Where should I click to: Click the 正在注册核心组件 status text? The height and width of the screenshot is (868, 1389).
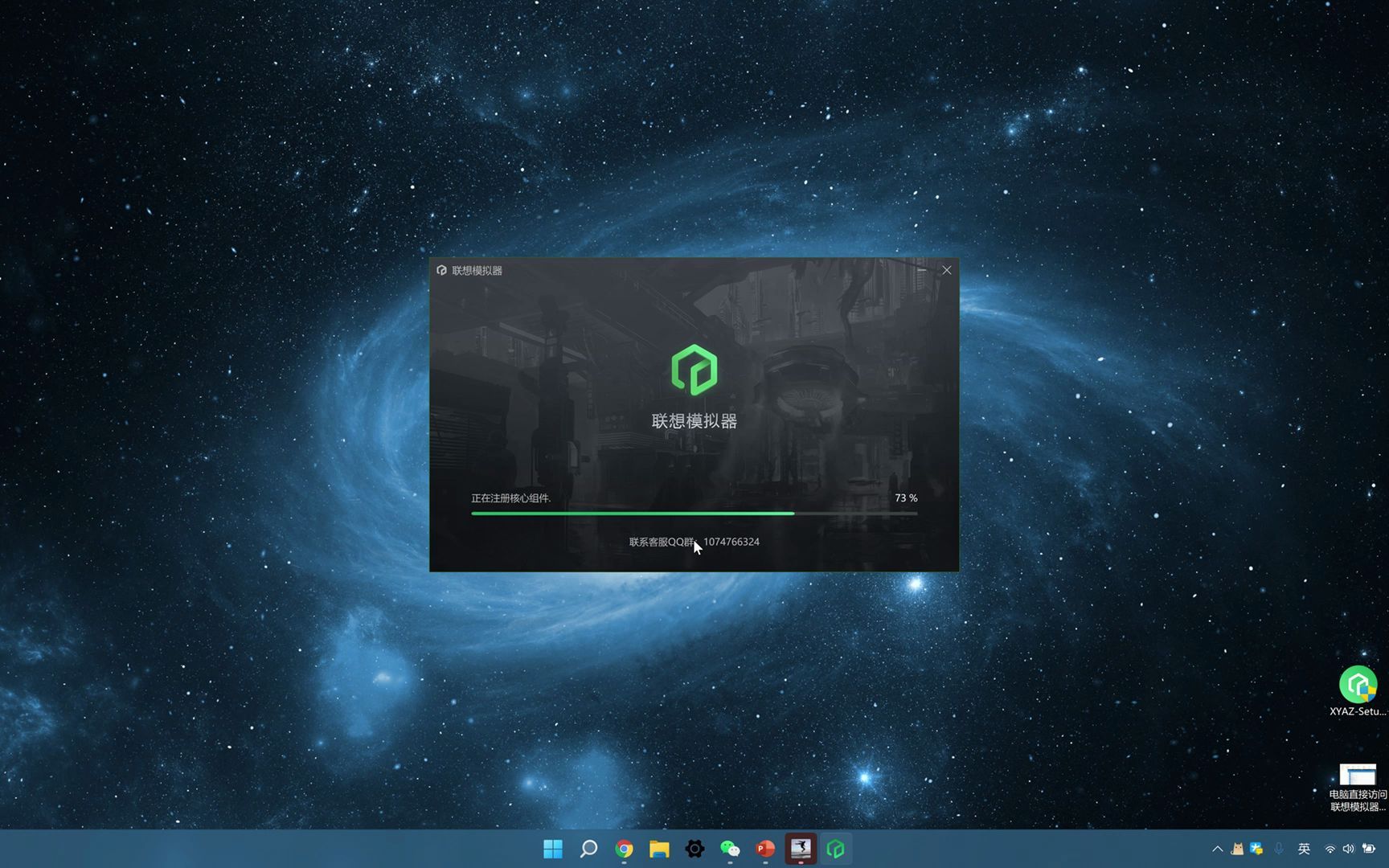point(511,498)
